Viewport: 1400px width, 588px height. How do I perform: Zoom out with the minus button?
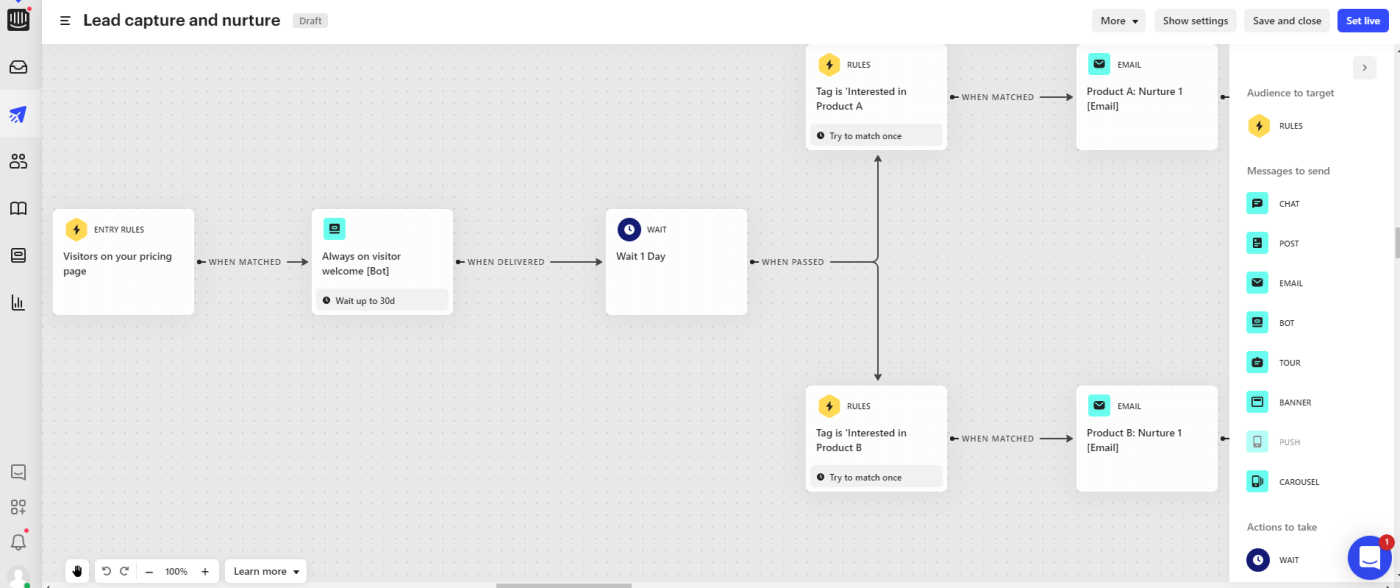149,571
